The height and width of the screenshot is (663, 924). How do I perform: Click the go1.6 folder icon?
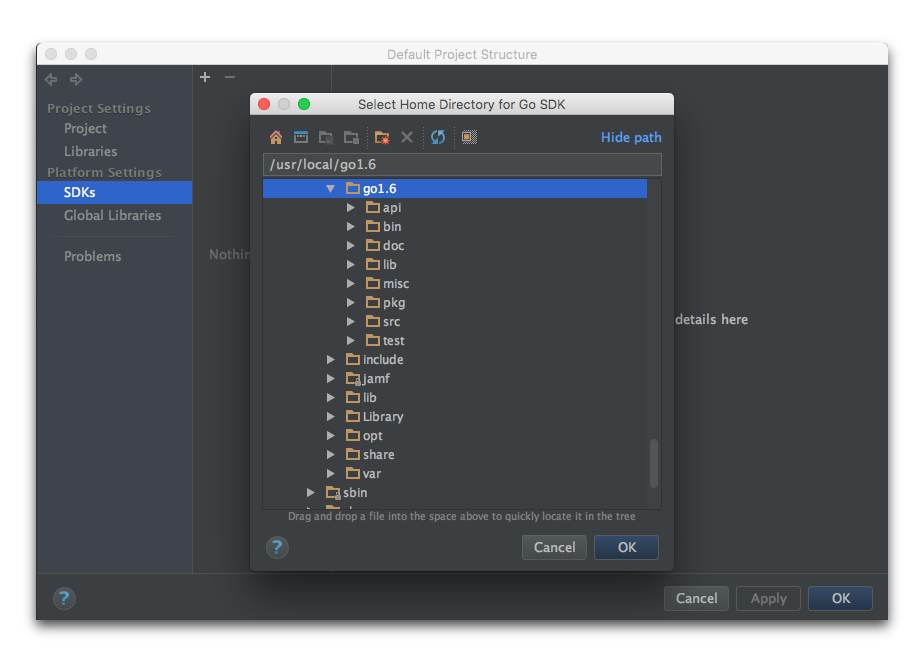(x=353, y=189)
